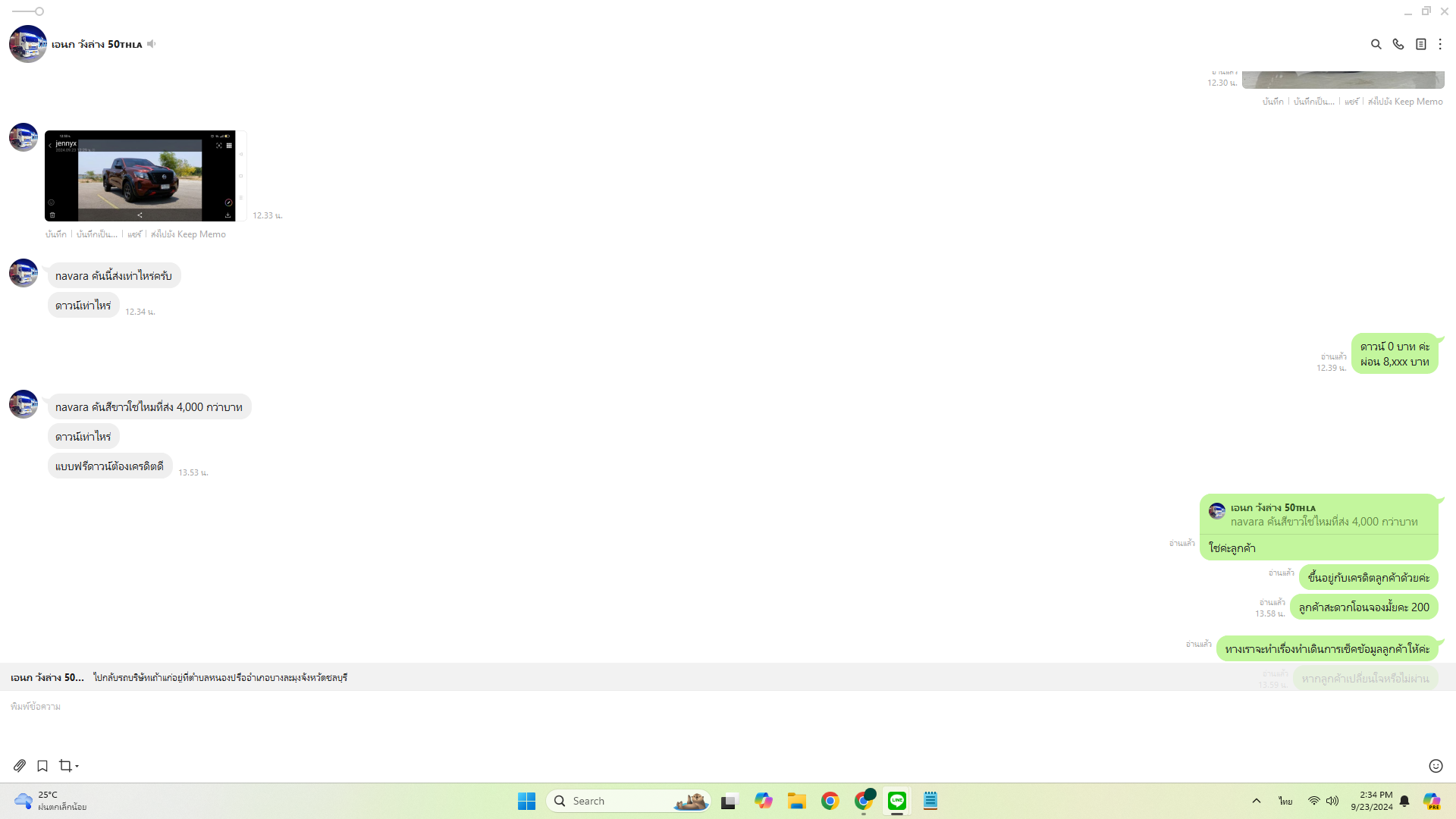Viewport: 1456px width, 819px height.
Task: Show hidden system tray icons chevron
Action: click(1256, 801)
